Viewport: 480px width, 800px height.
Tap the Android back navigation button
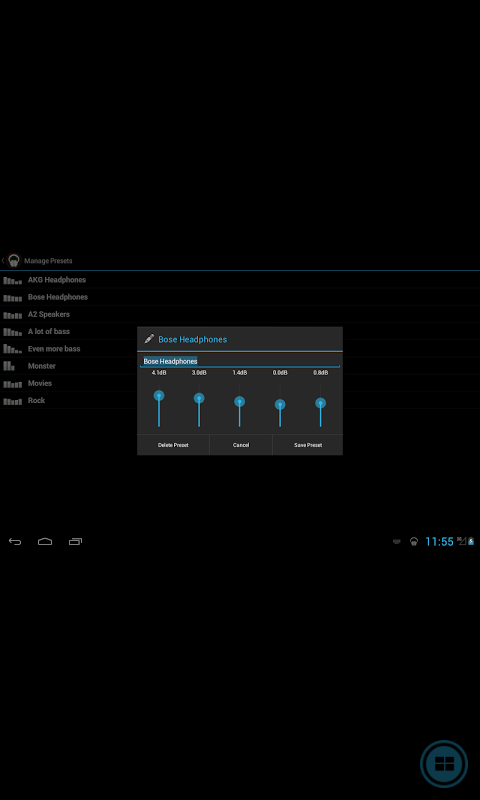15,542
